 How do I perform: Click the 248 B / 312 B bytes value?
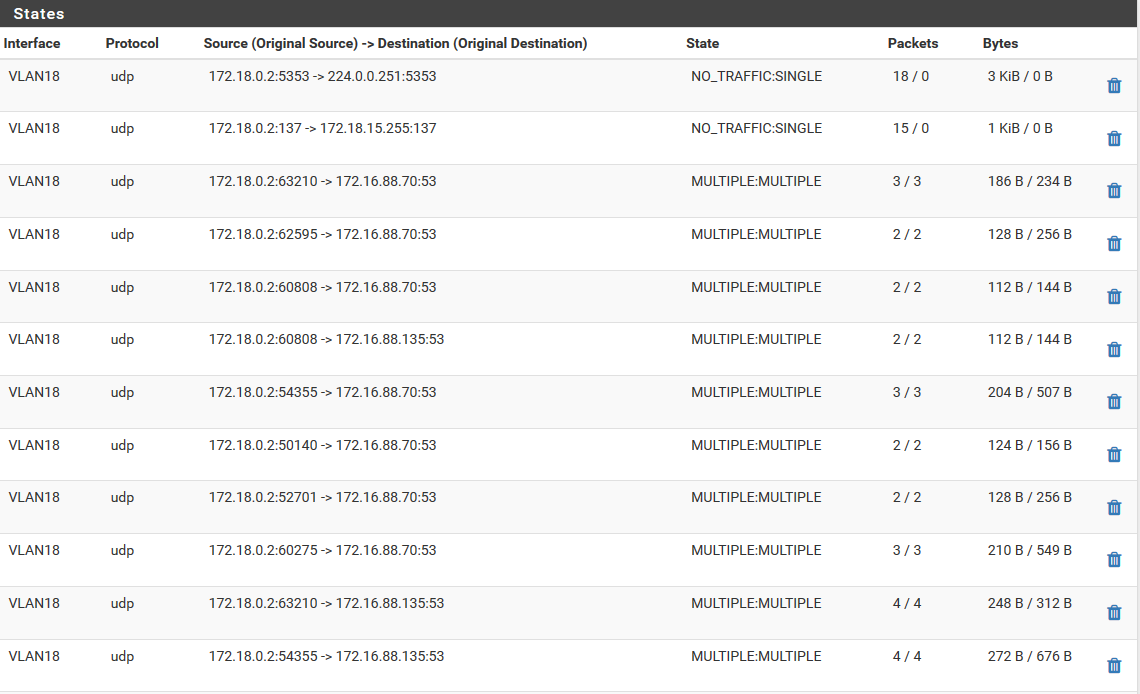[1029, 604]
